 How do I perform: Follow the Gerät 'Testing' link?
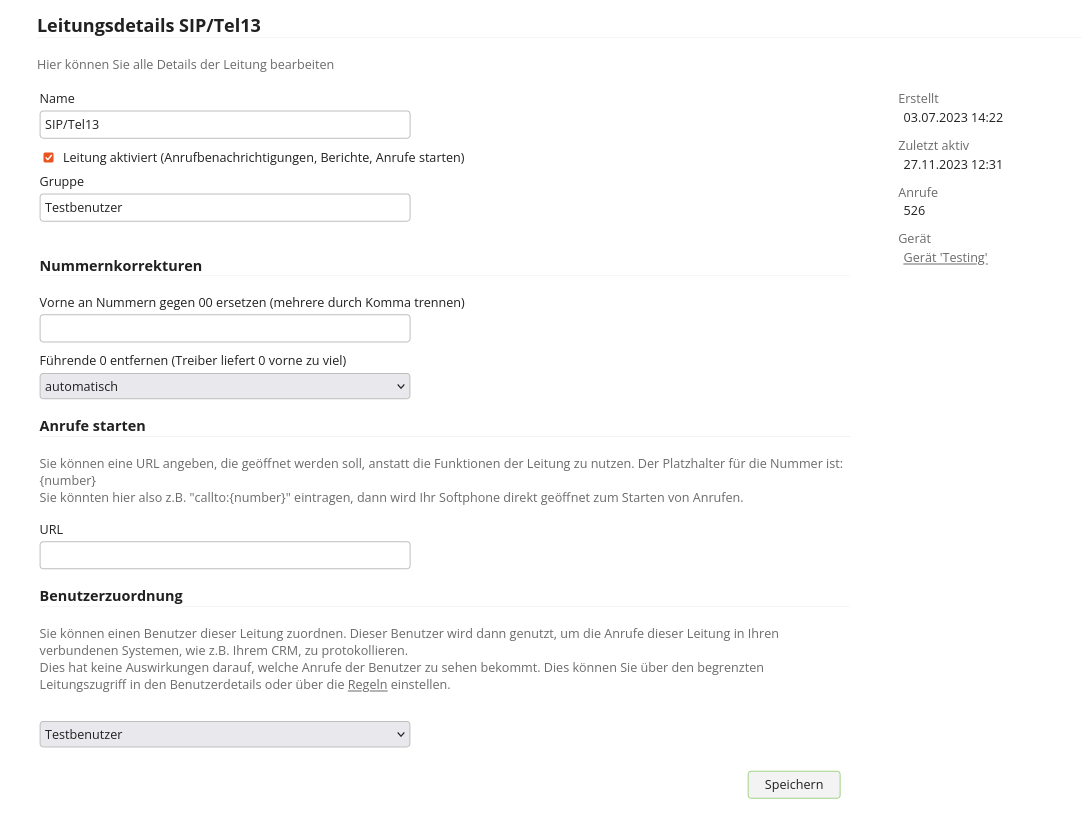click(x=945, y=258)
